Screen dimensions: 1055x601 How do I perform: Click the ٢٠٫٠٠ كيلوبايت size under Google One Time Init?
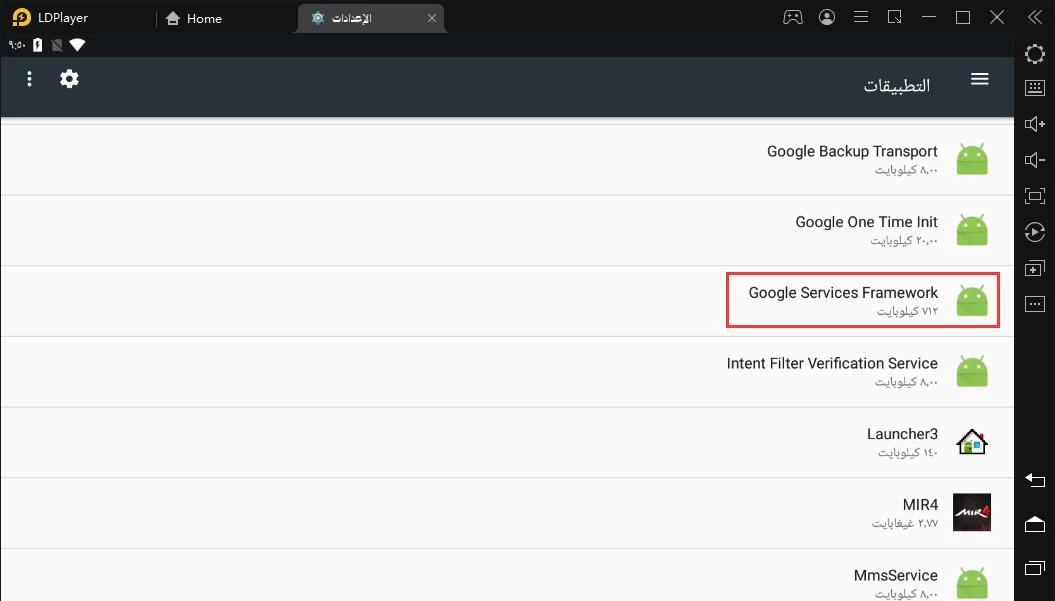[904, 240]
